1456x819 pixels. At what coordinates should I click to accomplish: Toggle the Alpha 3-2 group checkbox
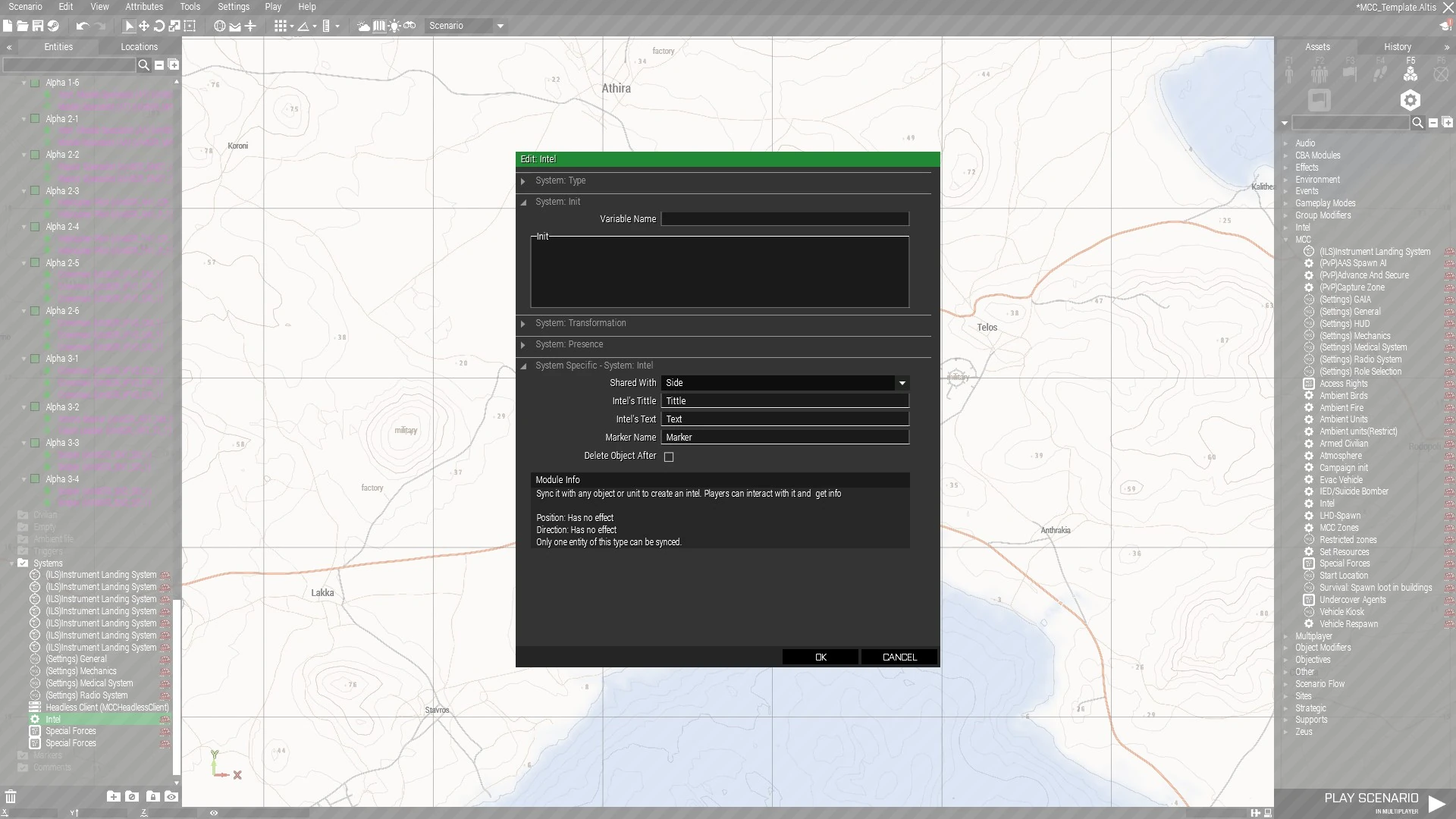[x=35, y=407]
